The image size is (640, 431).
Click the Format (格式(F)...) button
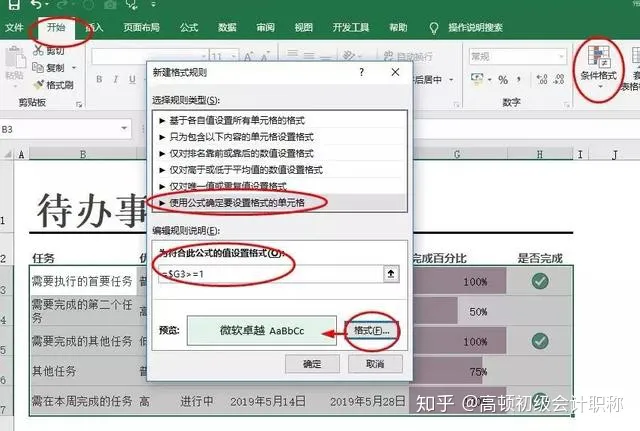[371, 331]
